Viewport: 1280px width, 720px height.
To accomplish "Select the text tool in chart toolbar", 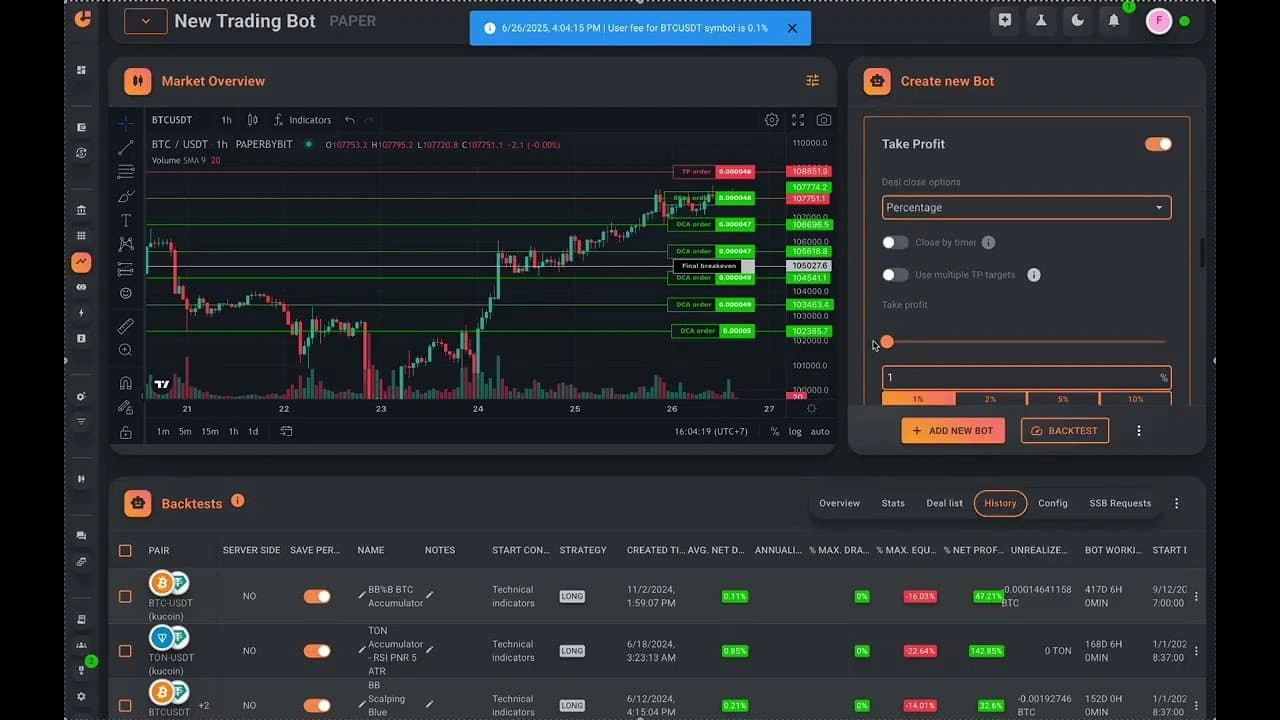I will pyautogui.click(x=125, y=220).
